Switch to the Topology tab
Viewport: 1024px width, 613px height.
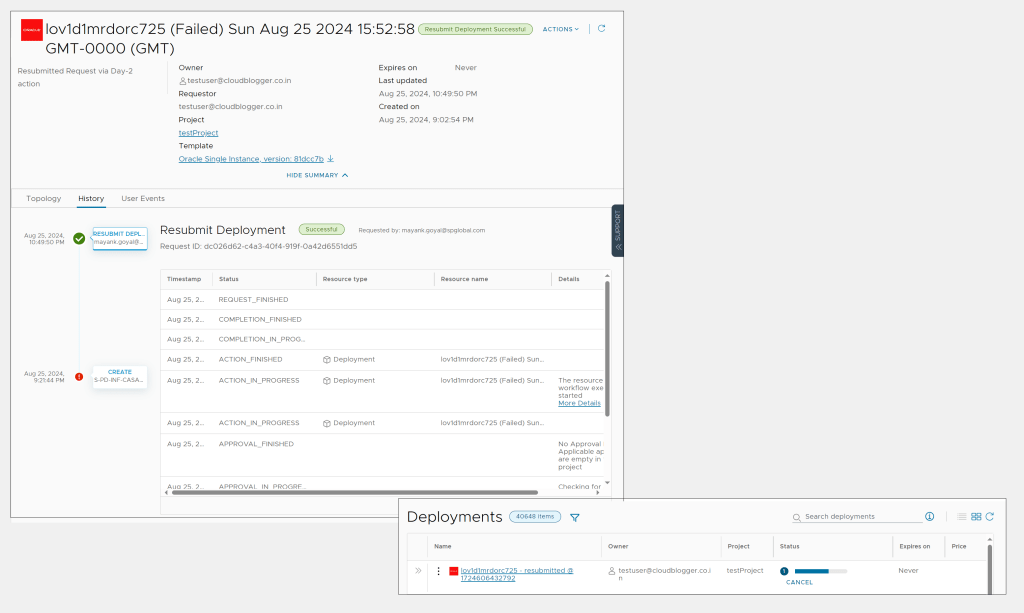pyautogui.click(x=43, y=199)
